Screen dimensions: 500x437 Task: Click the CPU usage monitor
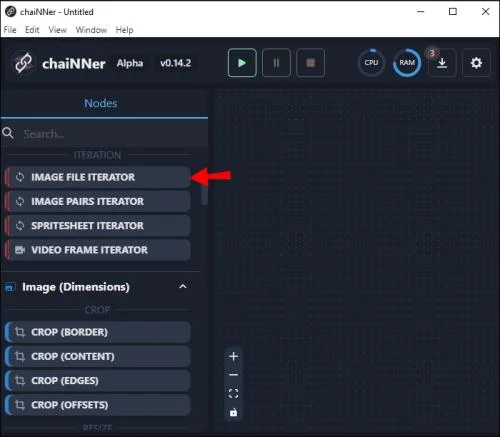click(x=371, y=63)
